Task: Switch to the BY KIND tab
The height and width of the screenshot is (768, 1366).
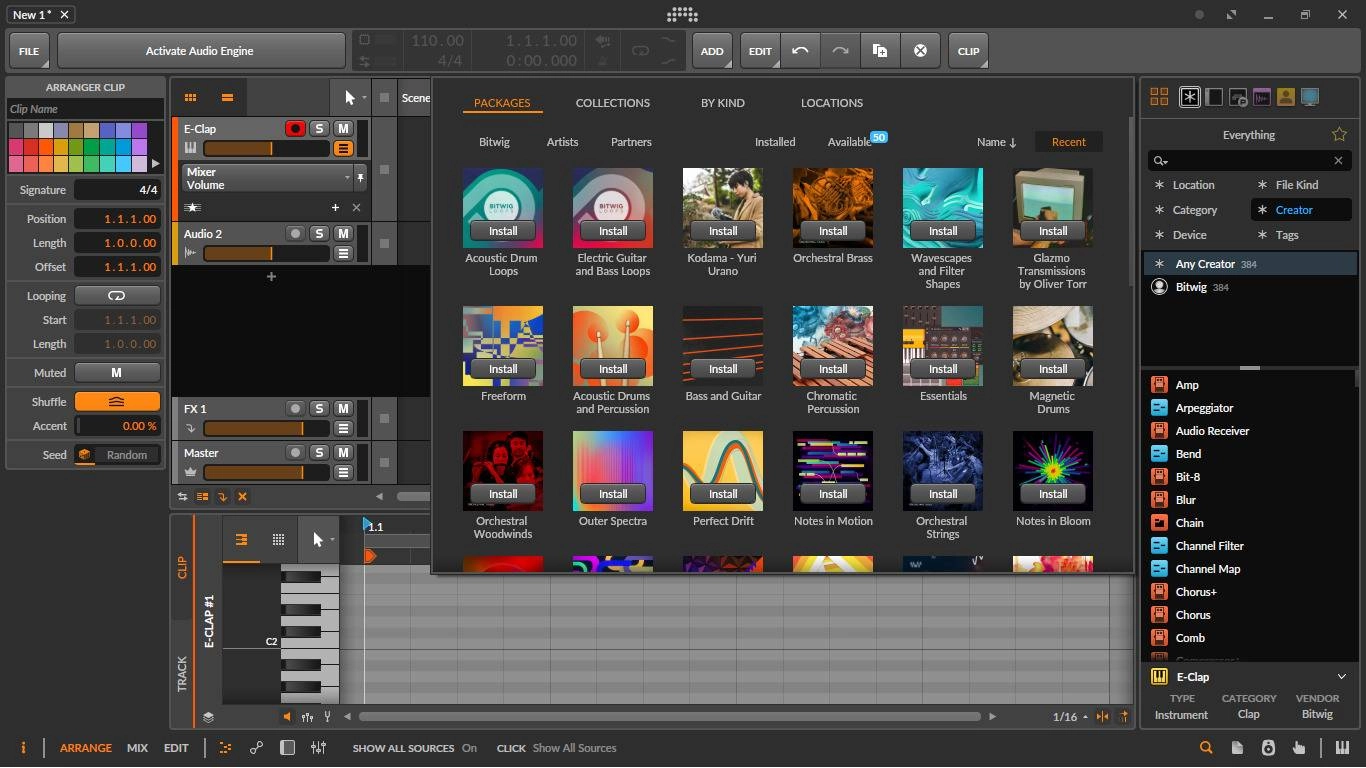Action: [722, 103]
